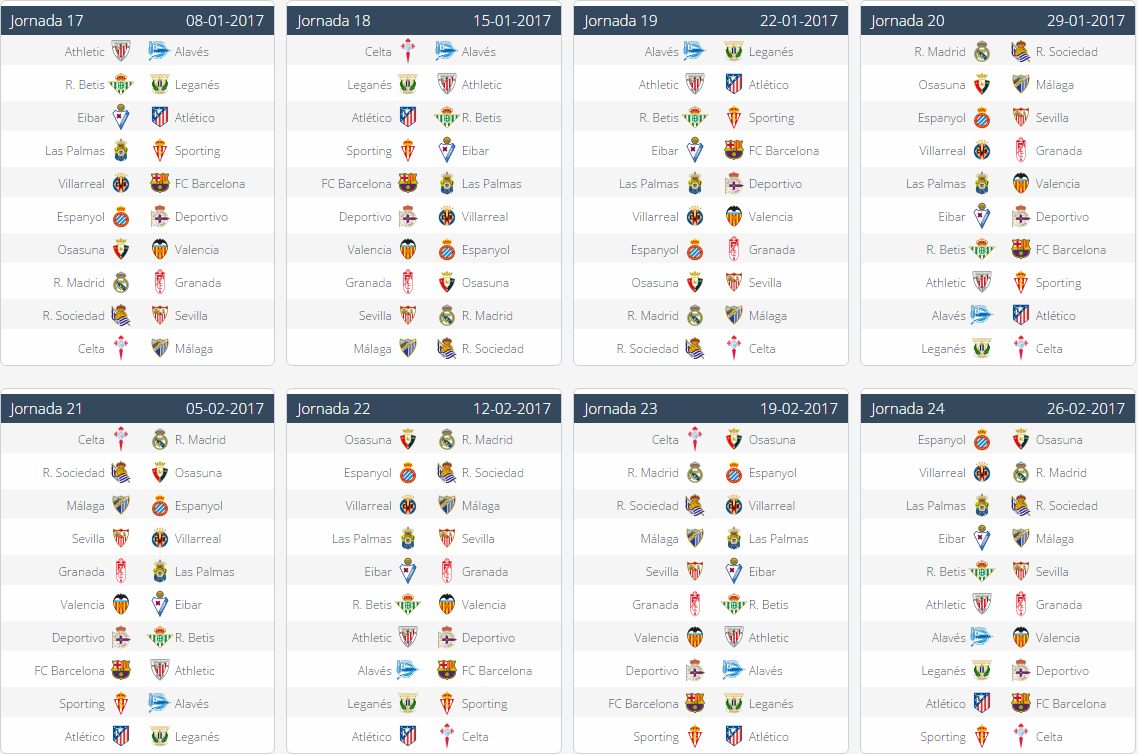Image resolution: width=1138 pixels, height=754 pixels.
Task: Click Athletic crest in Jornada 17 first match
Action: pos(121,52)
